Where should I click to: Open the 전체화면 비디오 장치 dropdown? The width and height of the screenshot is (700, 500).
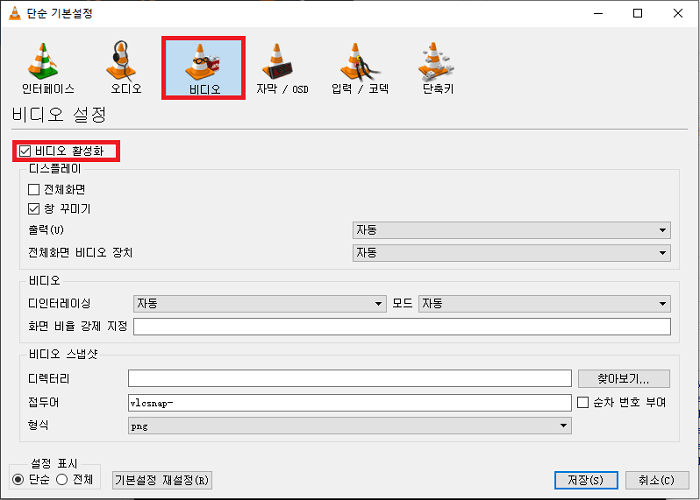click(x=511, y=253)
